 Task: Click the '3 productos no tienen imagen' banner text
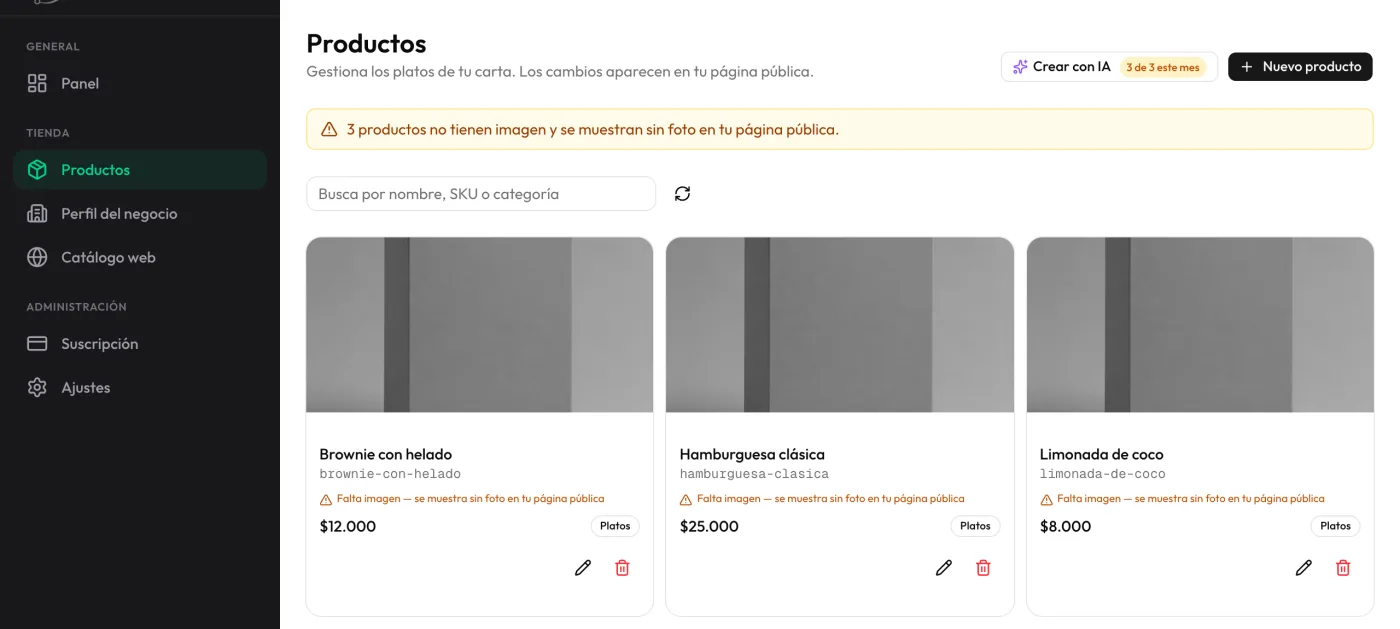tap(593, 129)
